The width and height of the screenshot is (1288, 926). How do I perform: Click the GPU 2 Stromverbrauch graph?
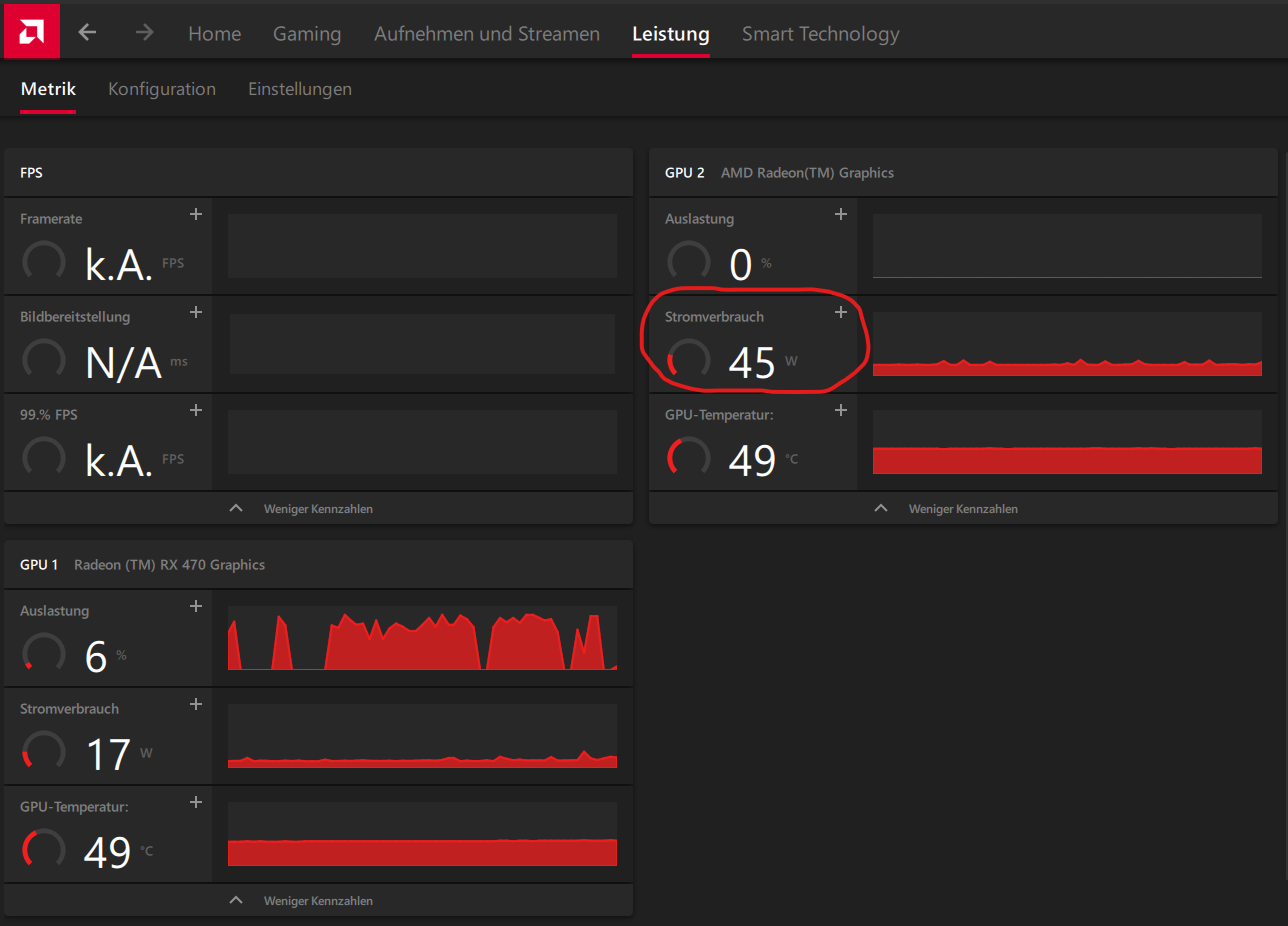pos(1067,344)
